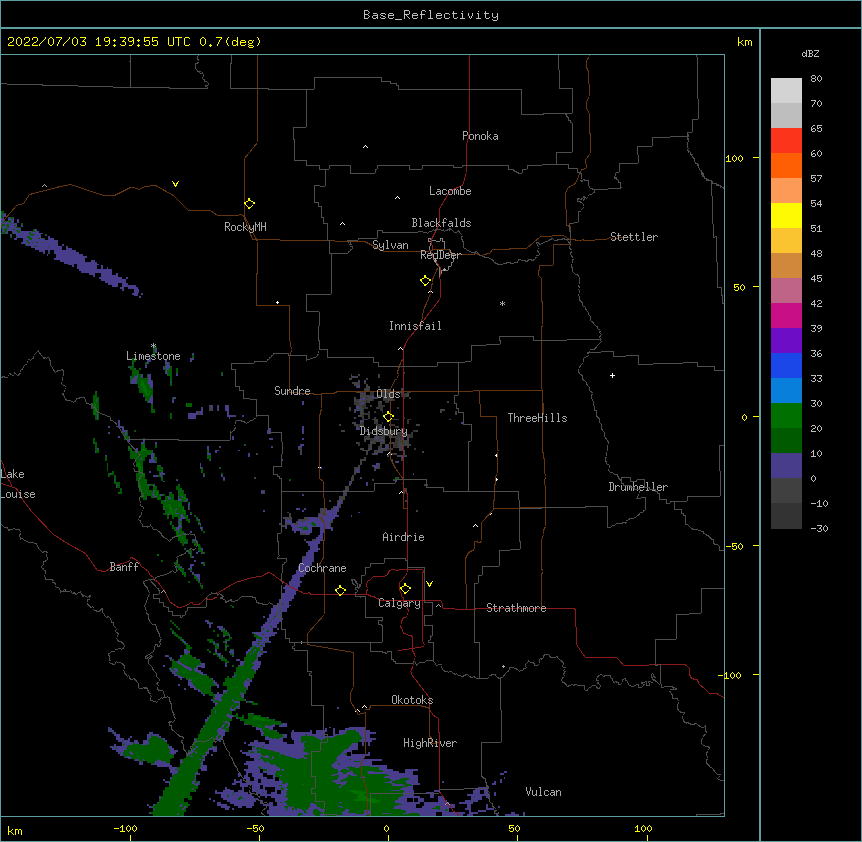The width and height of the screenshot is (862, 842).
Task: Click yellow diamond marker near RockyMH
Action: click(249, 204)
